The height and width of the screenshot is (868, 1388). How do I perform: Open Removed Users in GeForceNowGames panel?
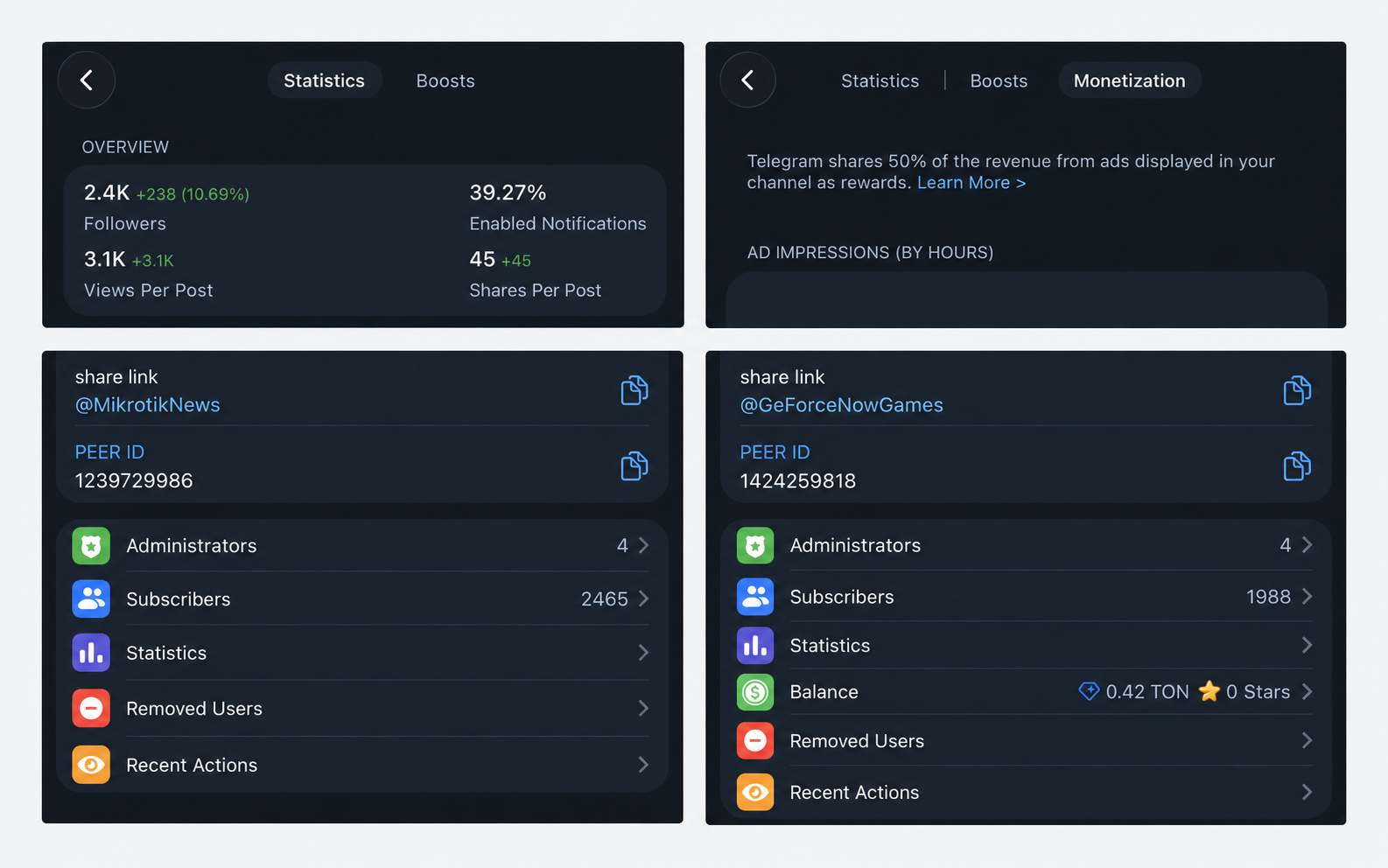click(x=1026, y=741)
